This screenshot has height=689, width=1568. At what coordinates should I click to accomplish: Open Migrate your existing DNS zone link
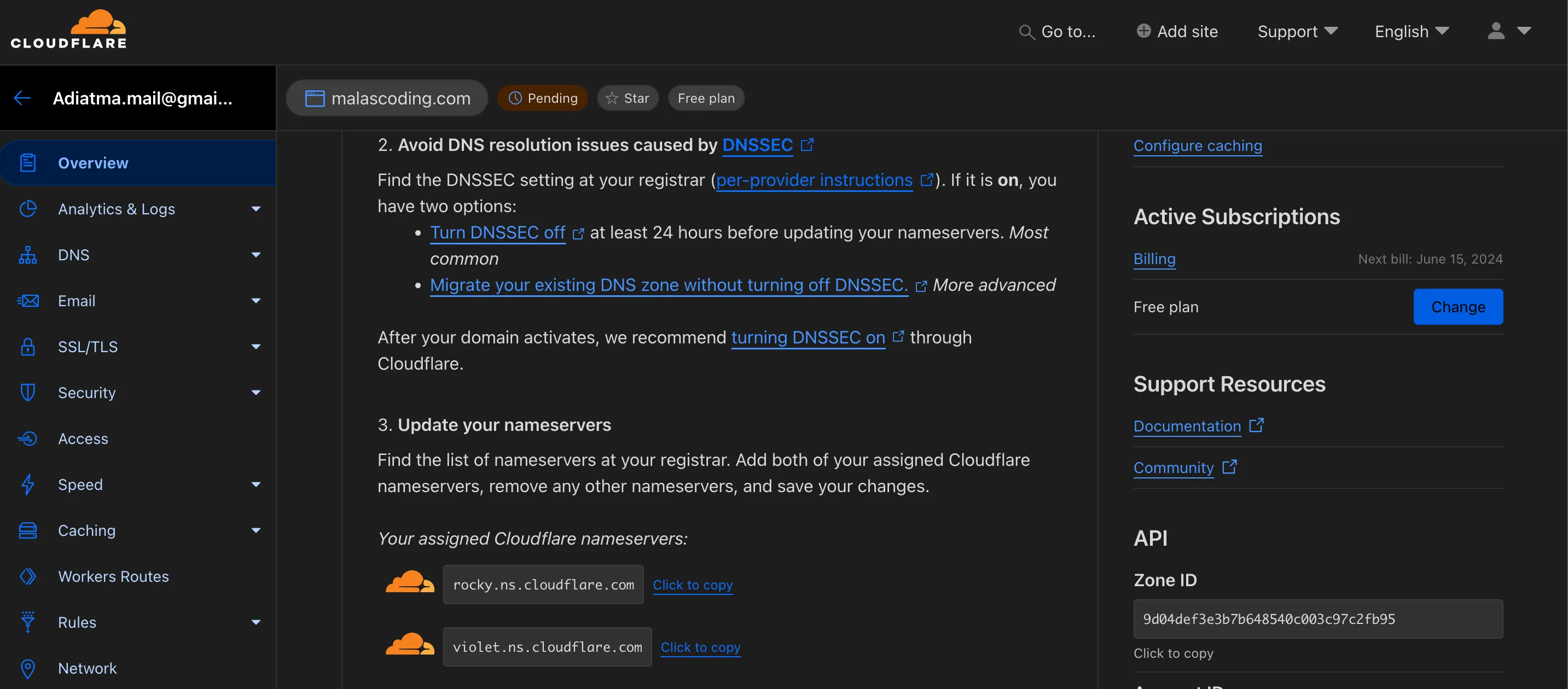pos(669,284)
